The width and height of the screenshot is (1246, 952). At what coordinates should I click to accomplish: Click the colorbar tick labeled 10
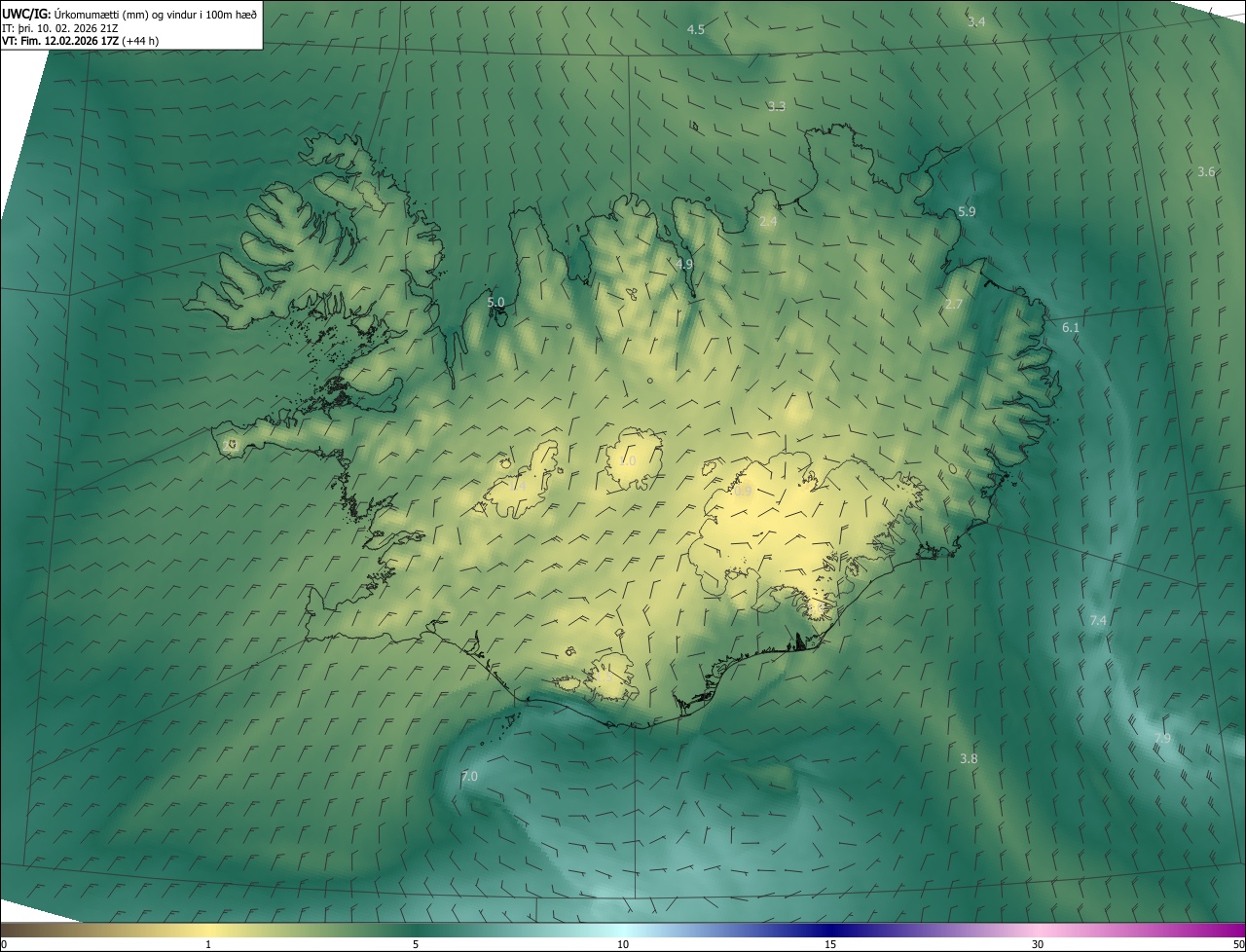[623, 945]
